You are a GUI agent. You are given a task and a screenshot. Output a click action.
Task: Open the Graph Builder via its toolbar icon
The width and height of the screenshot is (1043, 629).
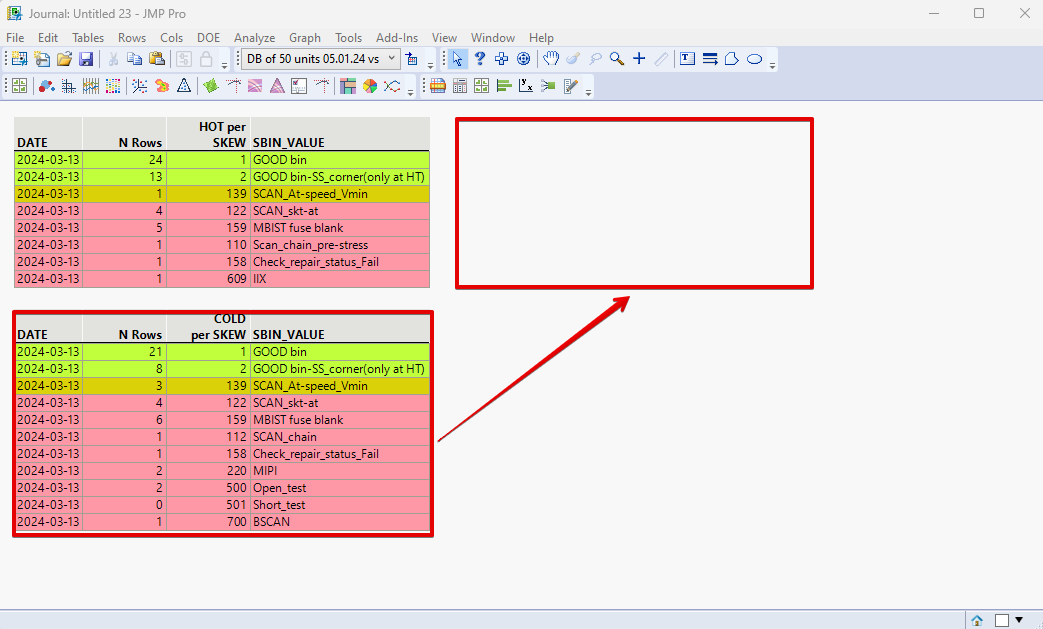tap(18, 86)
